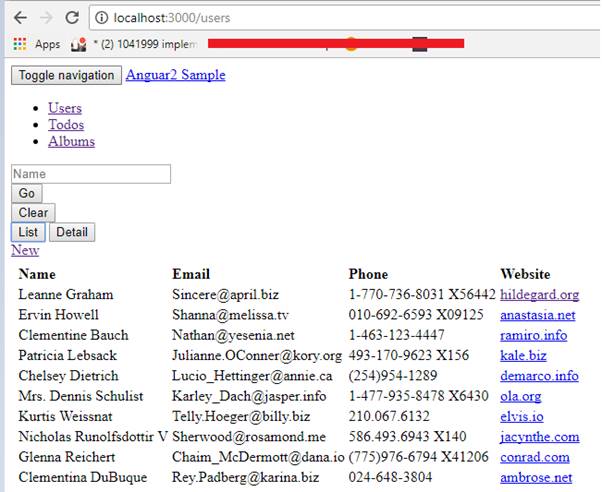Image resolution: width=602 pixels, height=492 pixels.
Task: Click the Phone column header
Action: (368, 274)
